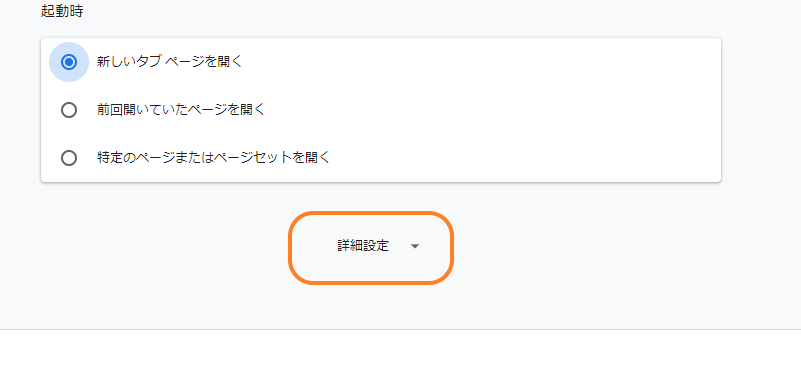Viewport: 801px width, 378px height.
Task: Enable the 特定のページまたはページセットを開く radio option
Action: (x=68, y=158)
